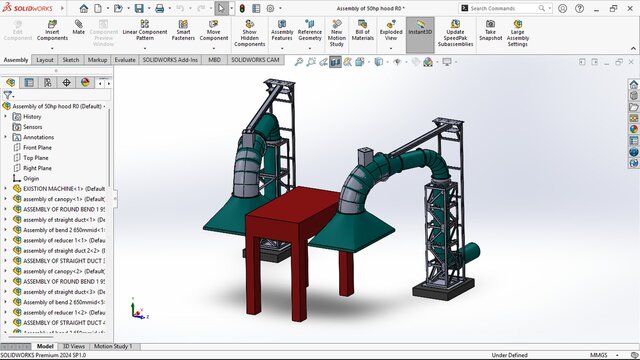Expand assembly of reducer 1<1> node
The width and height of the screenshot is (640, 360).
[5, 240]
